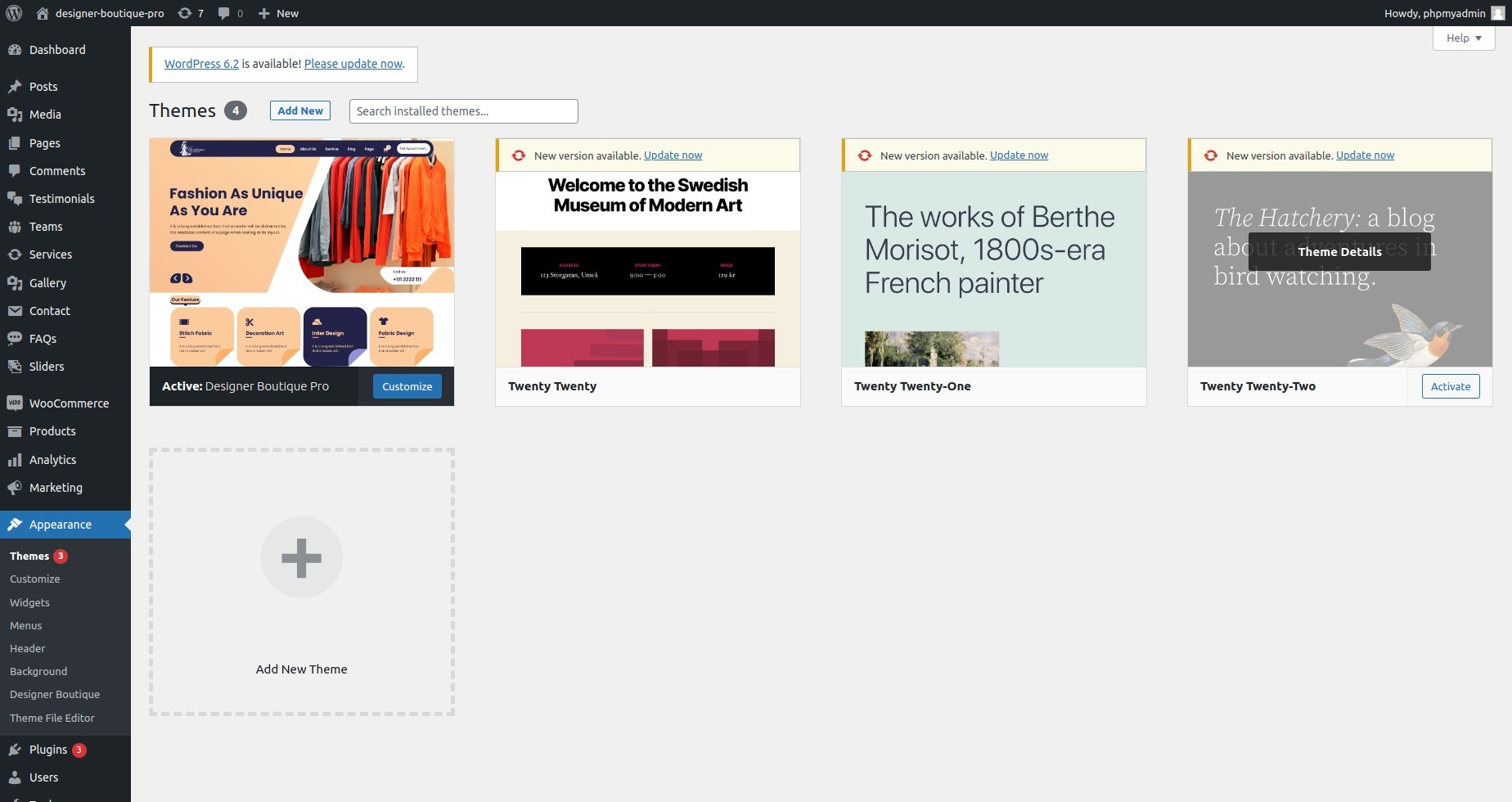Open the site home icon designer-boutique-pro

click(43, 13)
